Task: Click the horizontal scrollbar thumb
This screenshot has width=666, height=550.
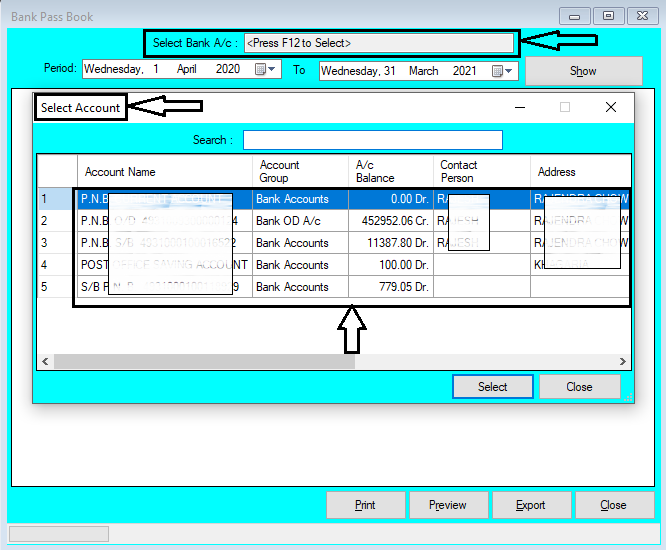Action: pyautogui.click(x=204, y=361)
